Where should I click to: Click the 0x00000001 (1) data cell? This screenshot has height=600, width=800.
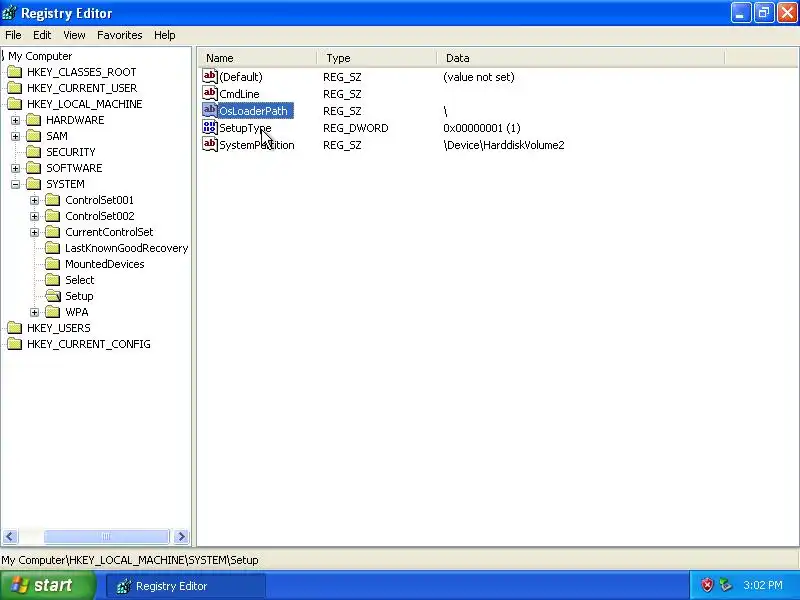coord(482,128)
